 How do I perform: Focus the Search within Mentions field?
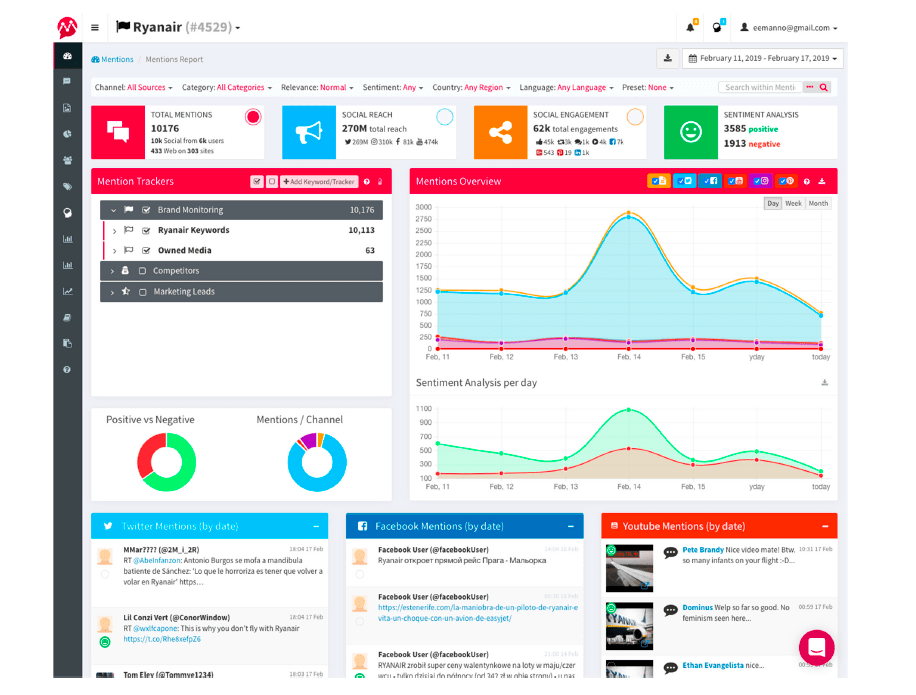(x=761, y=88)
